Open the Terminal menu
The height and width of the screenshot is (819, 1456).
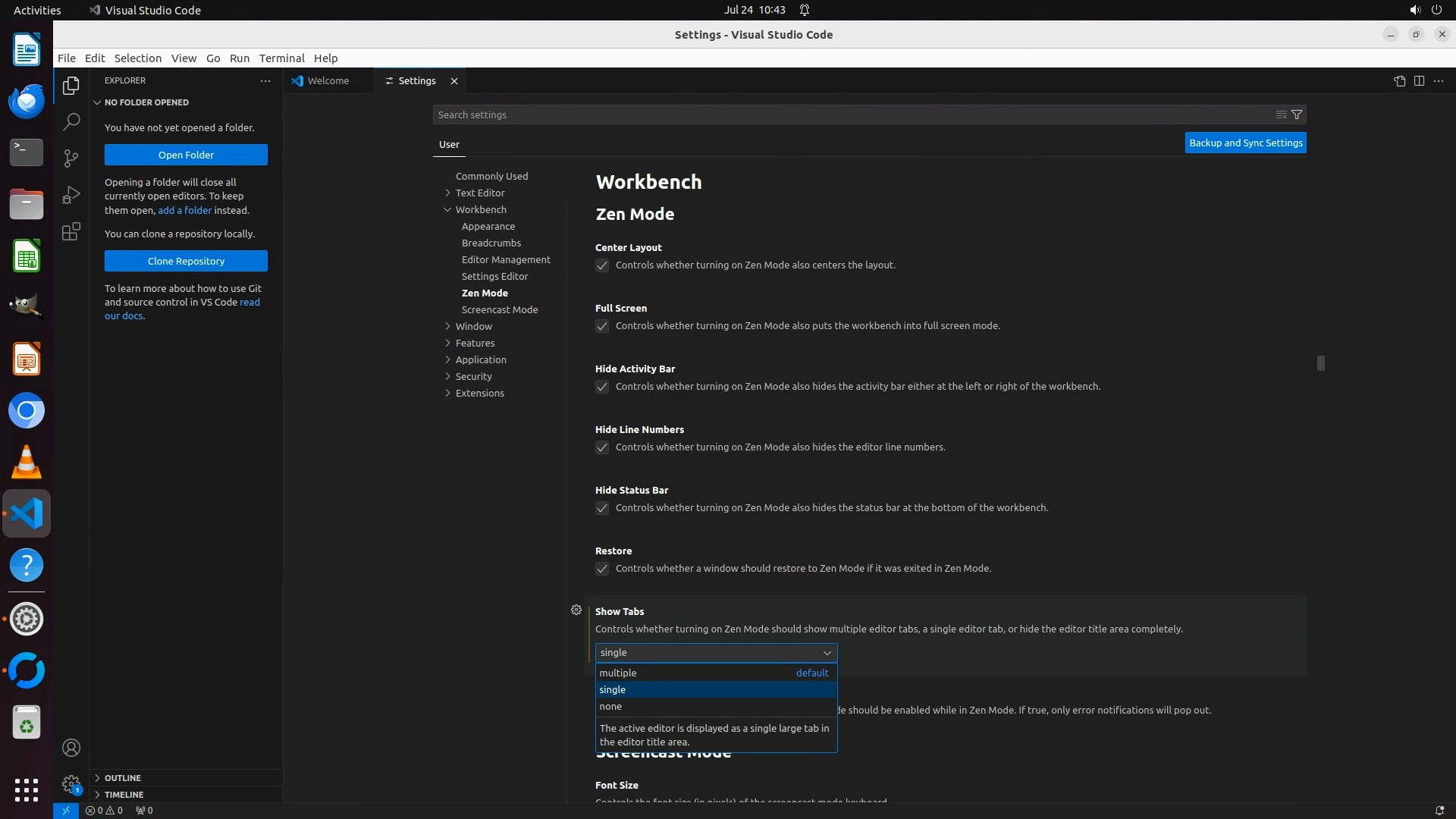(281, 58)
